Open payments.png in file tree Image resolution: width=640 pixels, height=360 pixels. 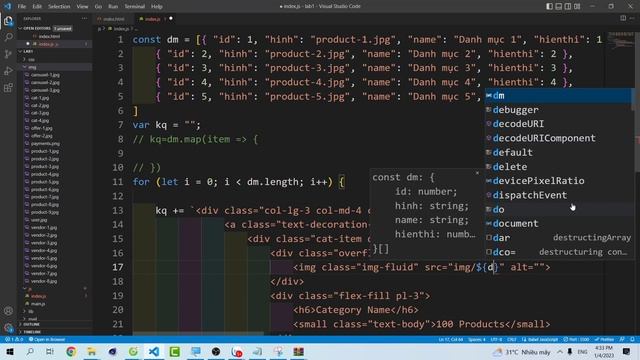tap(45, 144)
